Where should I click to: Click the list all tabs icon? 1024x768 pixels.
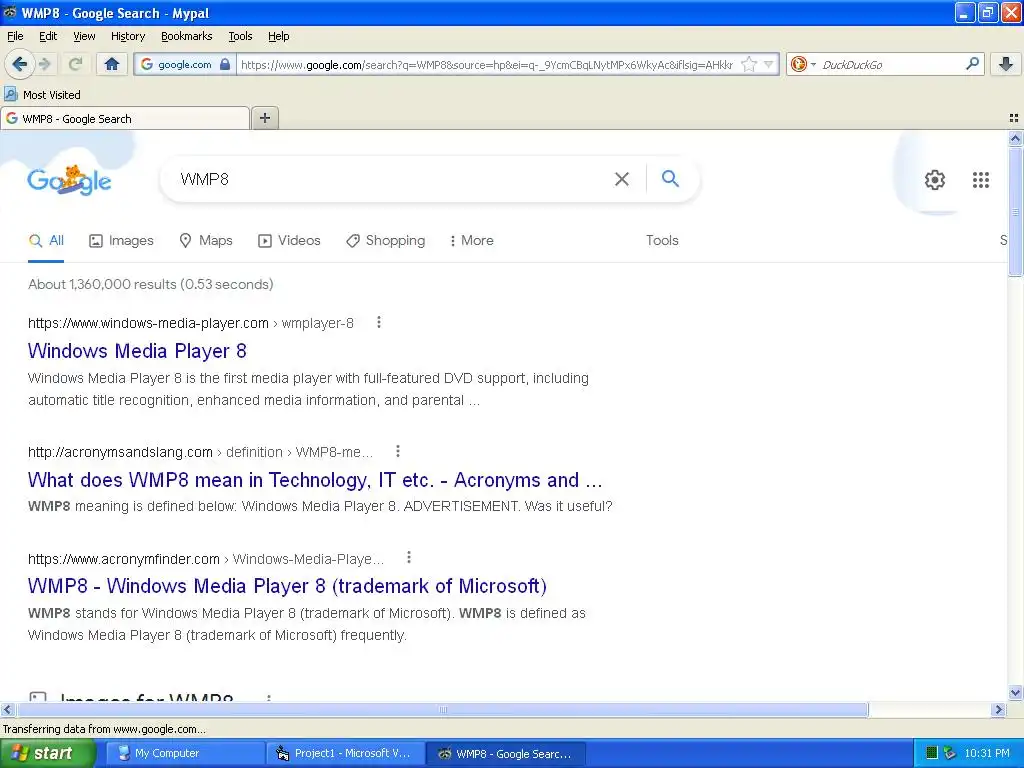(1014, 118)
